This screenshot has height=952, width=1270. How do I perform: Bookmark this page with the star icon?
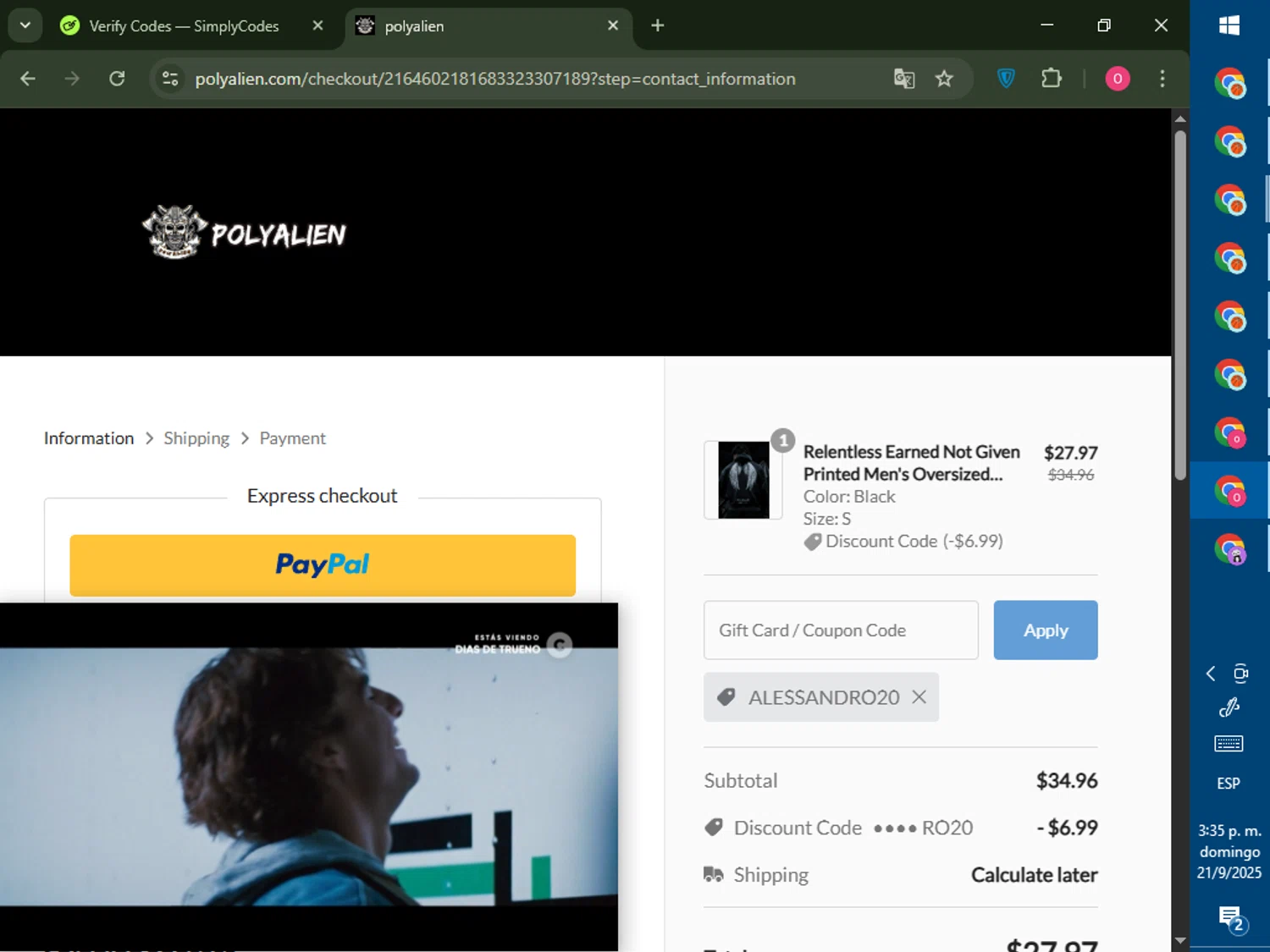(944, 79)
